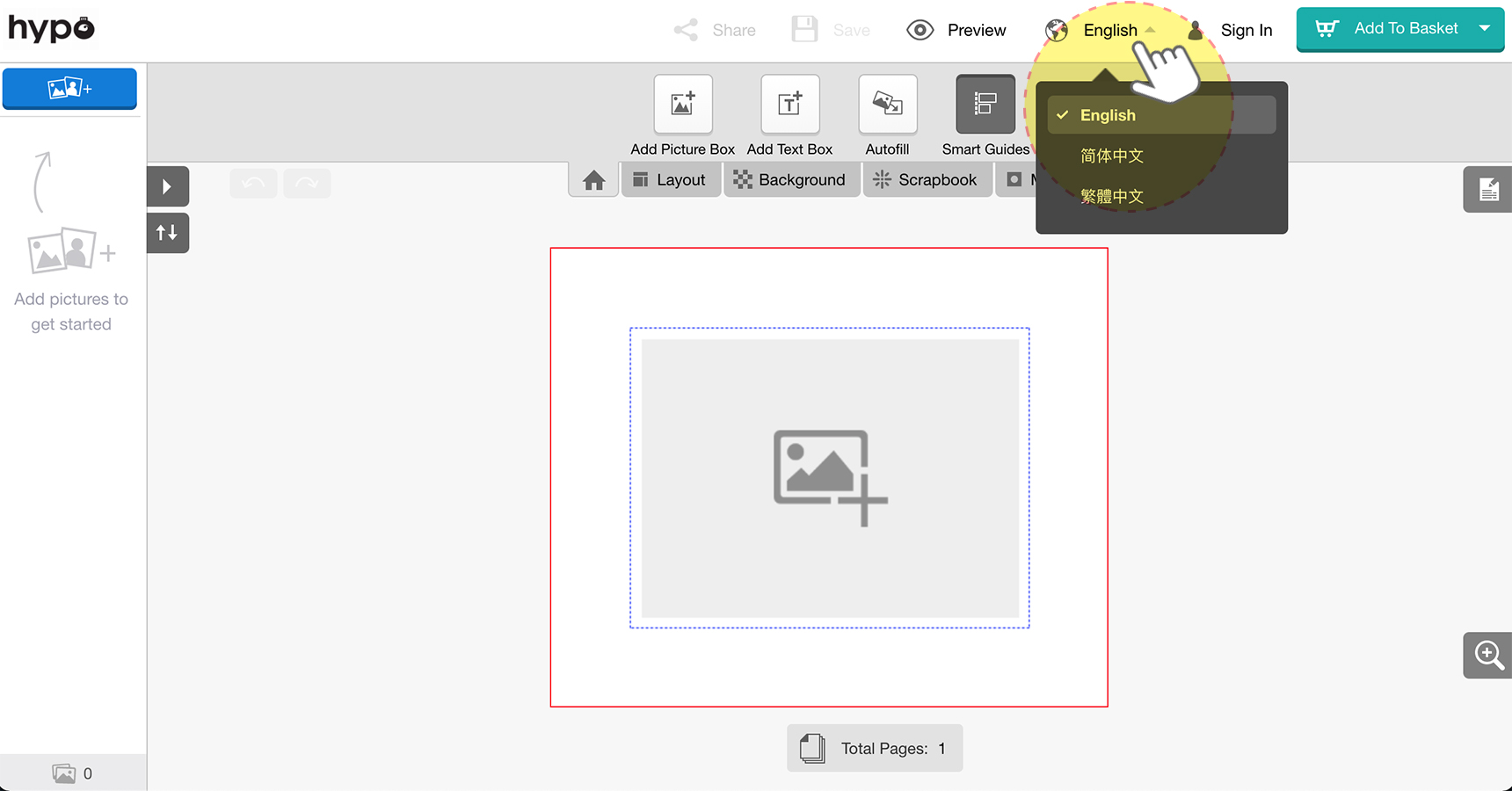
Task: Toggle Smart Guides on or off
Action: point(985,105)
